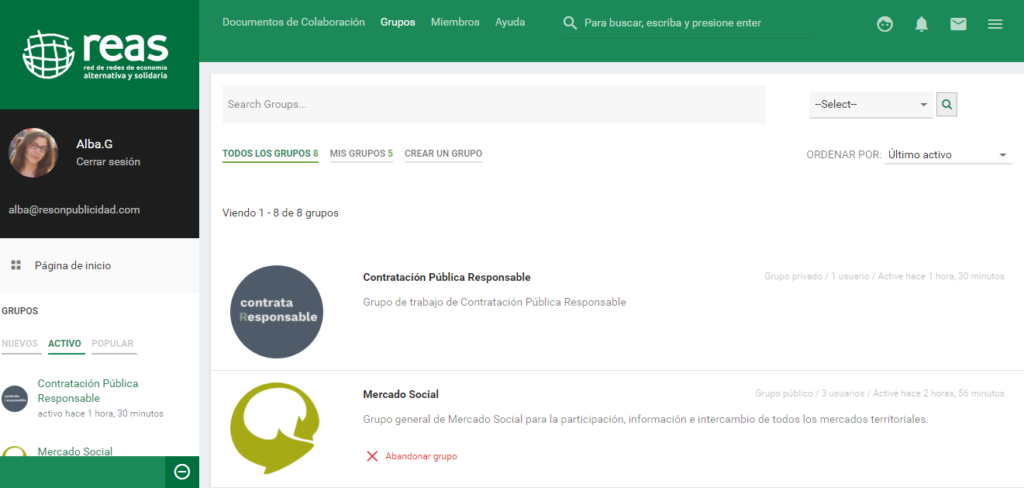The width and height of the screenshot is (1024, 488).
Task: Switch to the Nuevos sidebar tab
Action: pyautogui.click(x=20, y=344)
